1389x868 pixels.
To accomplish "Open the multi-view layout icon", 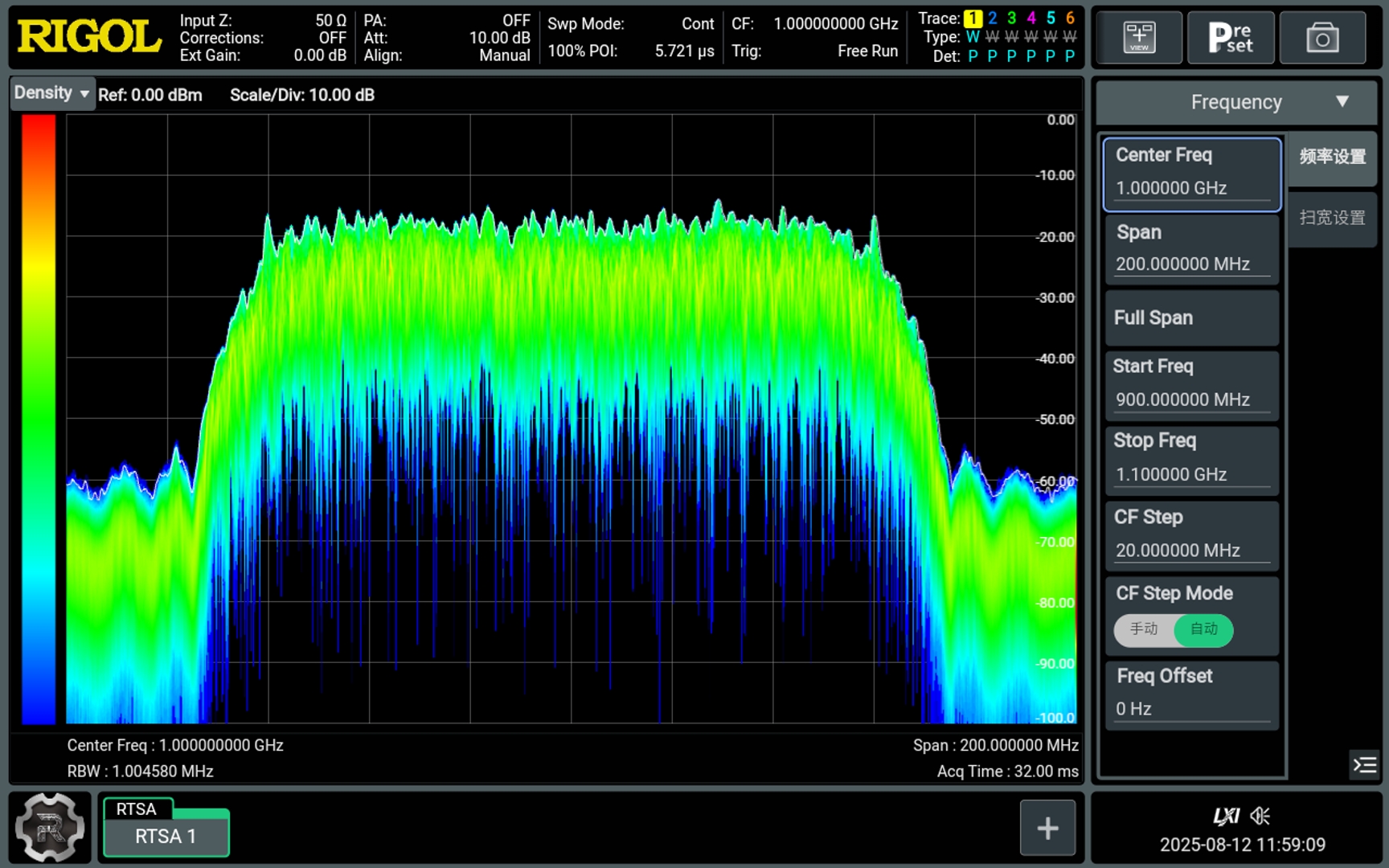I will coord(1138,37).
